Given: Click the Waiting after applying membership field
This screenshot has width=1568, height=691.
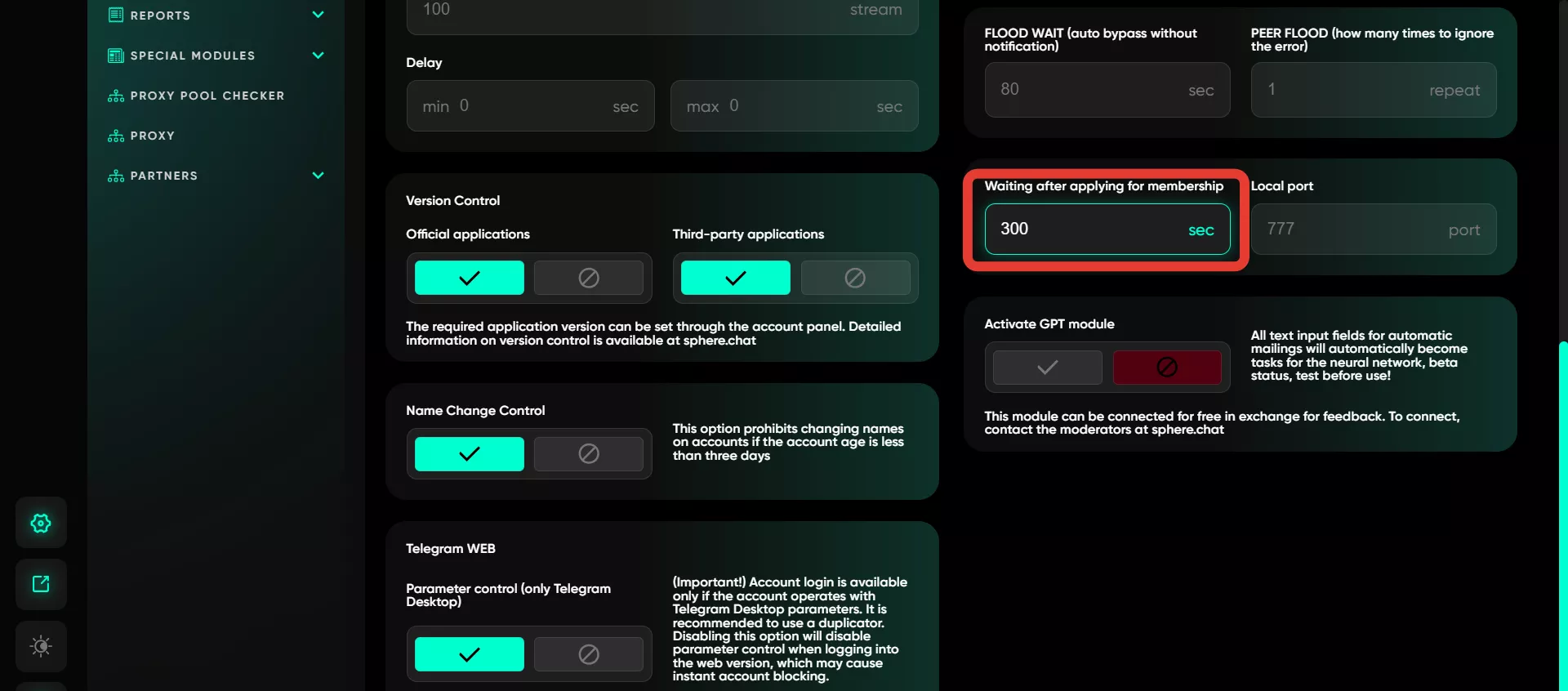Looking at the screenshot, I should tap(1107, 230).
